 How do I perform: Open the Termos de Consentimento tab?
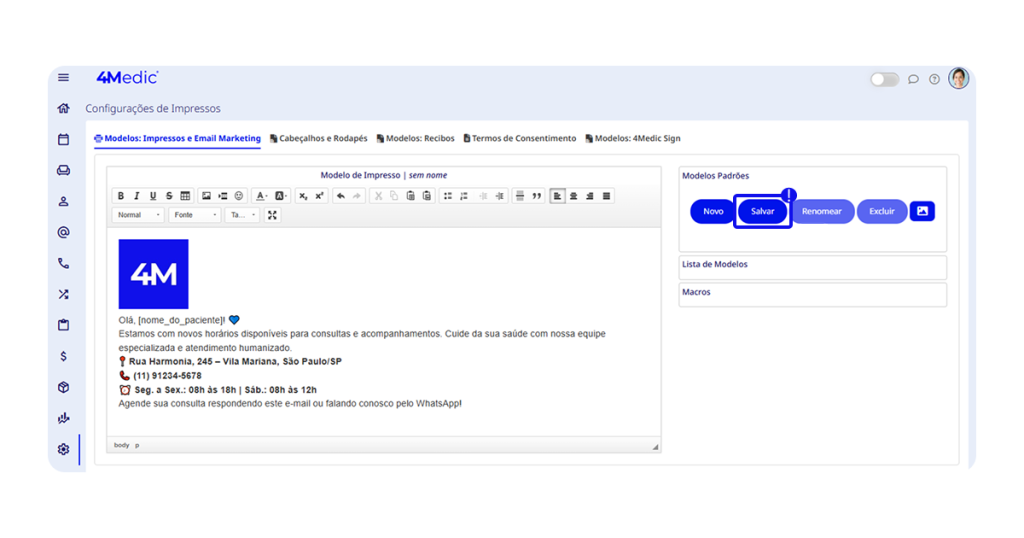(x=520, y=139)
